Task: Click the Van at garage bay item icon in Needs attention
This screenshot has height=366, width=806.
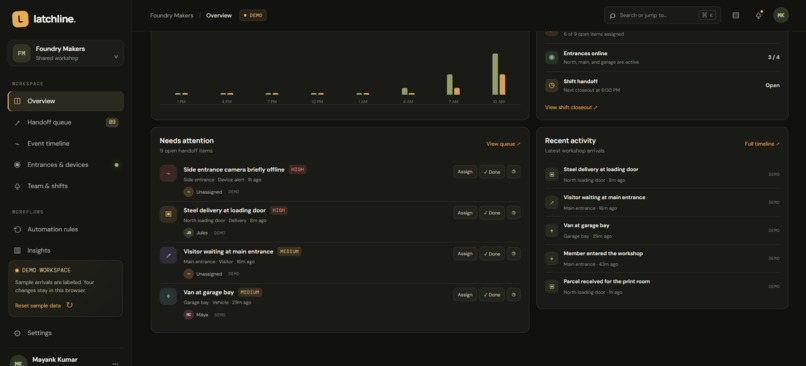Action: [x=168, y=296]
